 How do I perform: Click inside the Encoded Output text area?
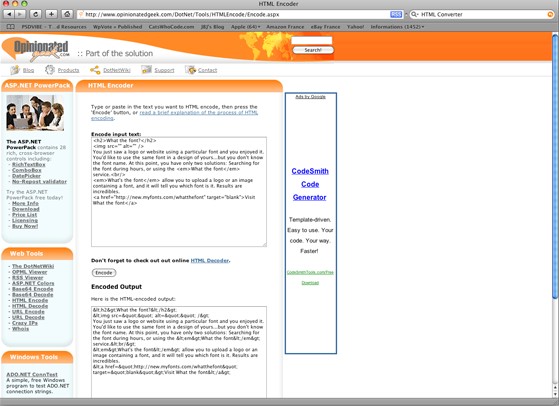point(179,352)
